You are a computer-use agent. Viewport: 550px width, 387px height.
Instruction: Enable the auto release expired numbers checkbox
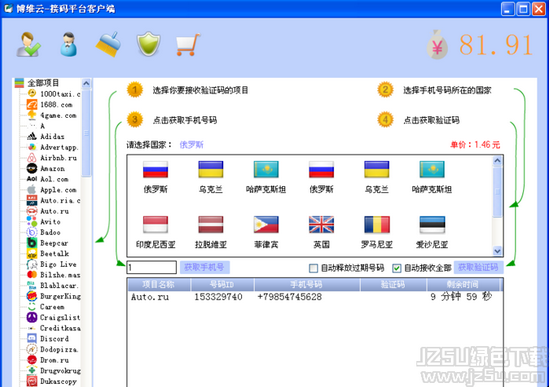click(x=313, y=268)
